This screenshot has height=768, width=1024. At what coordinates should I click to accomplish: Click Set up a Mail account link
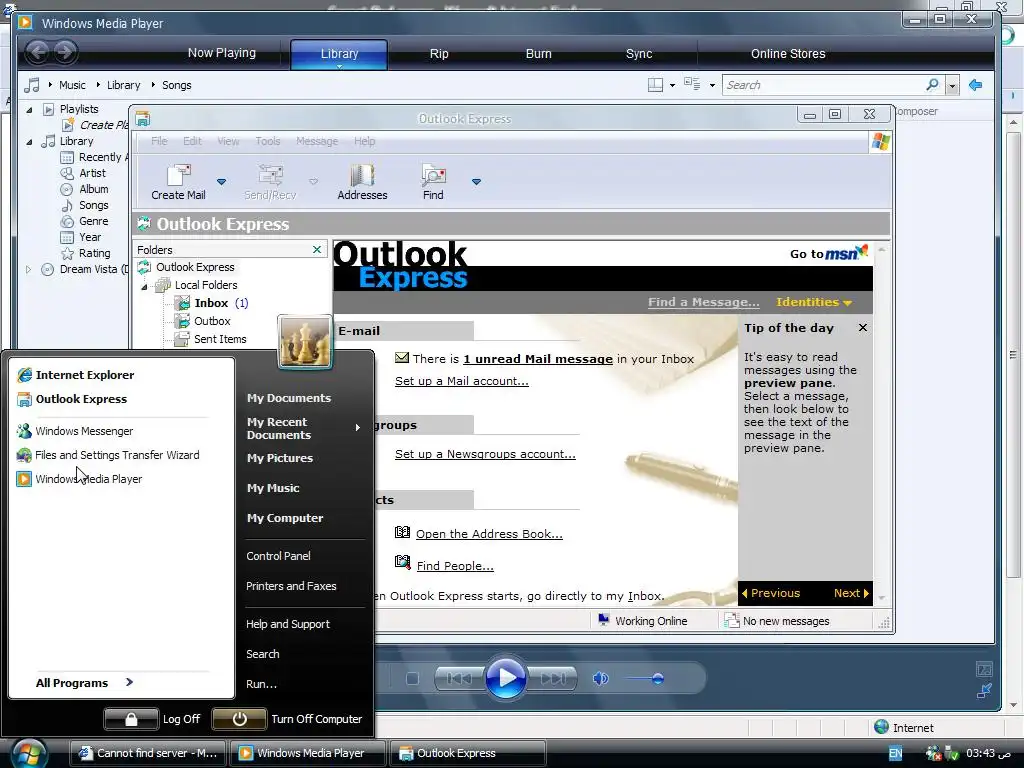click(x=462, y=381)
